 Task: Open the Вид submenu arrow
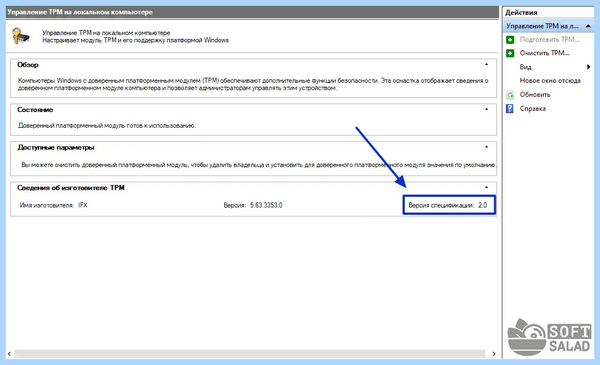[x=589, y=67]
